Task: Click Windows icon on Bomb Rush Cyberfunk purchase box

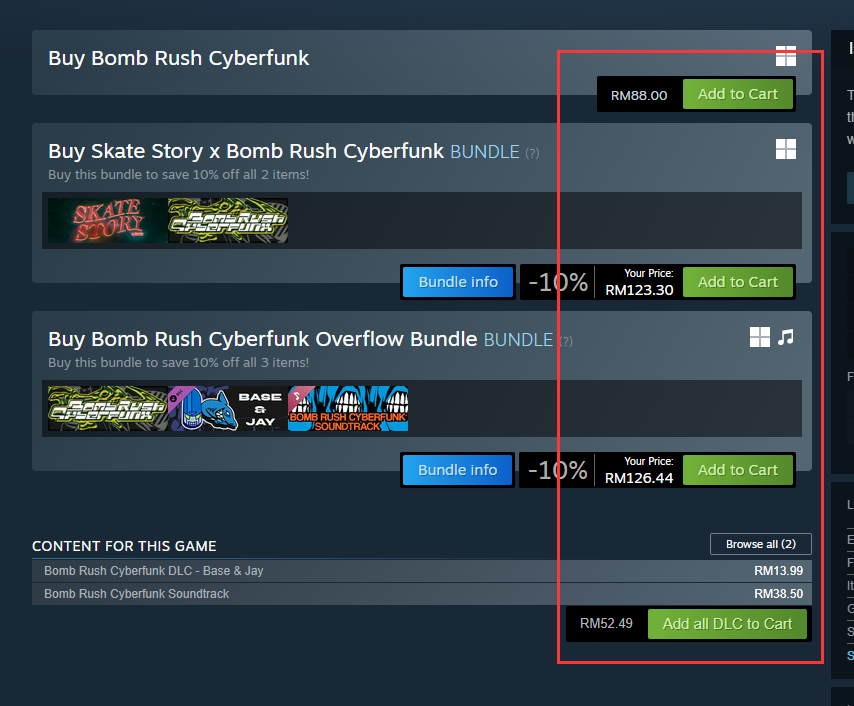Action: pyautogui.click(x=786, y=56)
